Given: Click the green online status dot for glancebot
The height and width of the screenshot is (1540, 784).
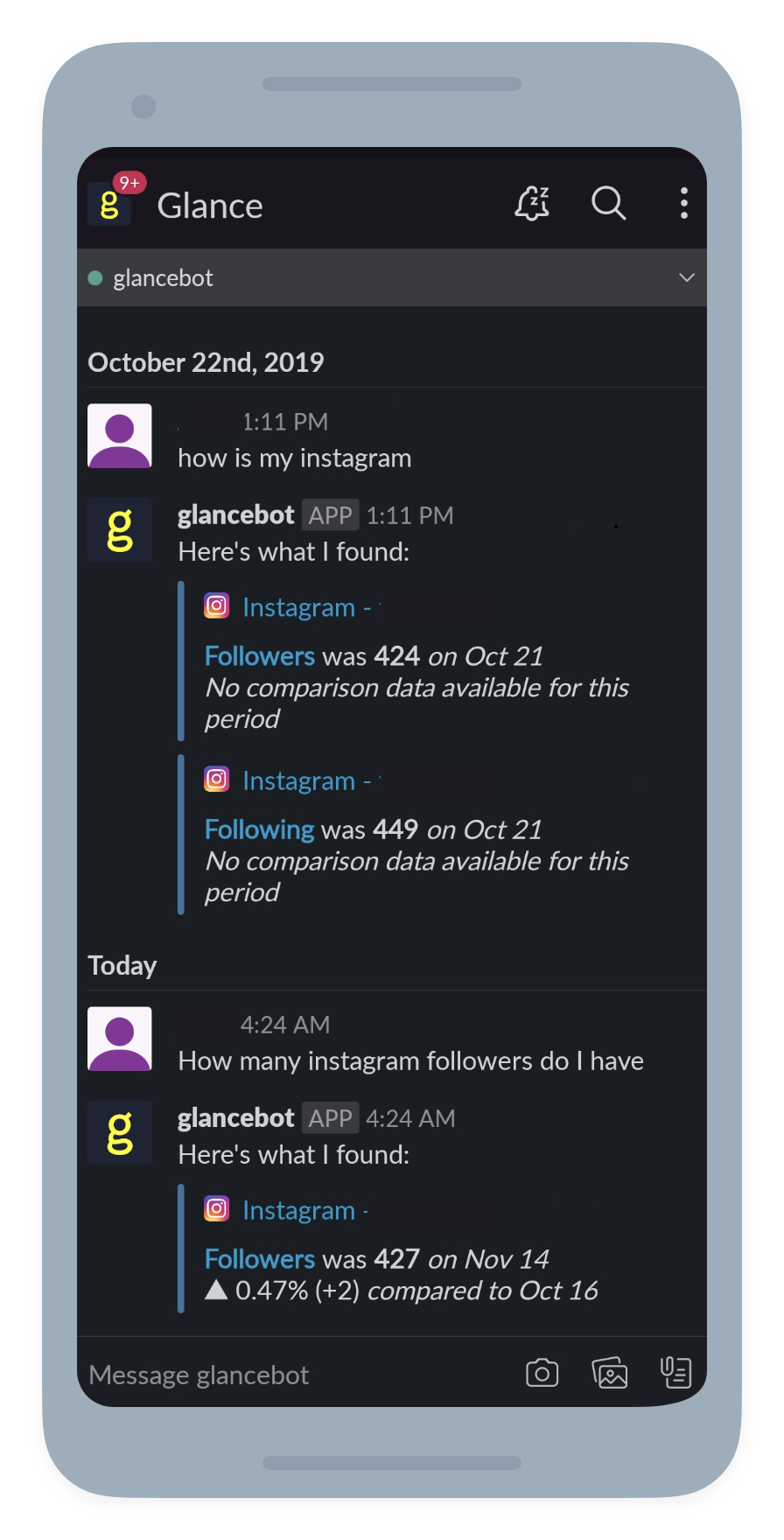Looking at the screenshot, I should [x=94, y=277].
